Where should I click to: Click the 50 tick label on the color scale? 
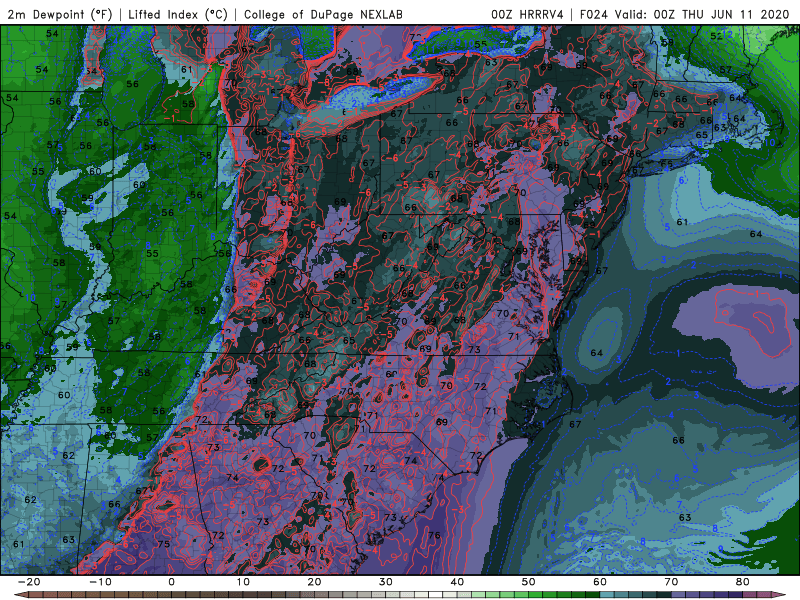[529, 582]
